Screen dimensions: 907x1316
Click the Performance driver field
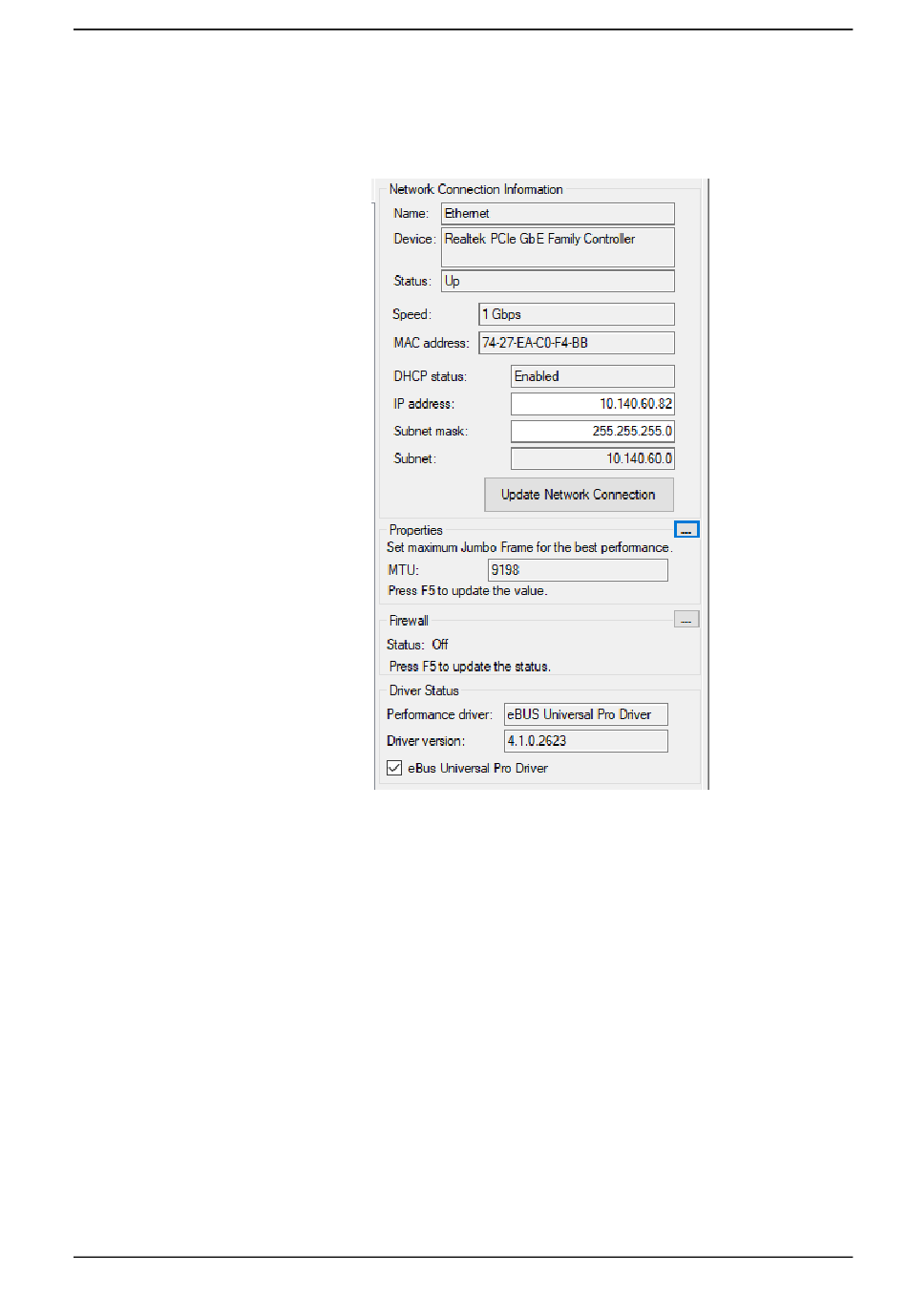[585, 714]
